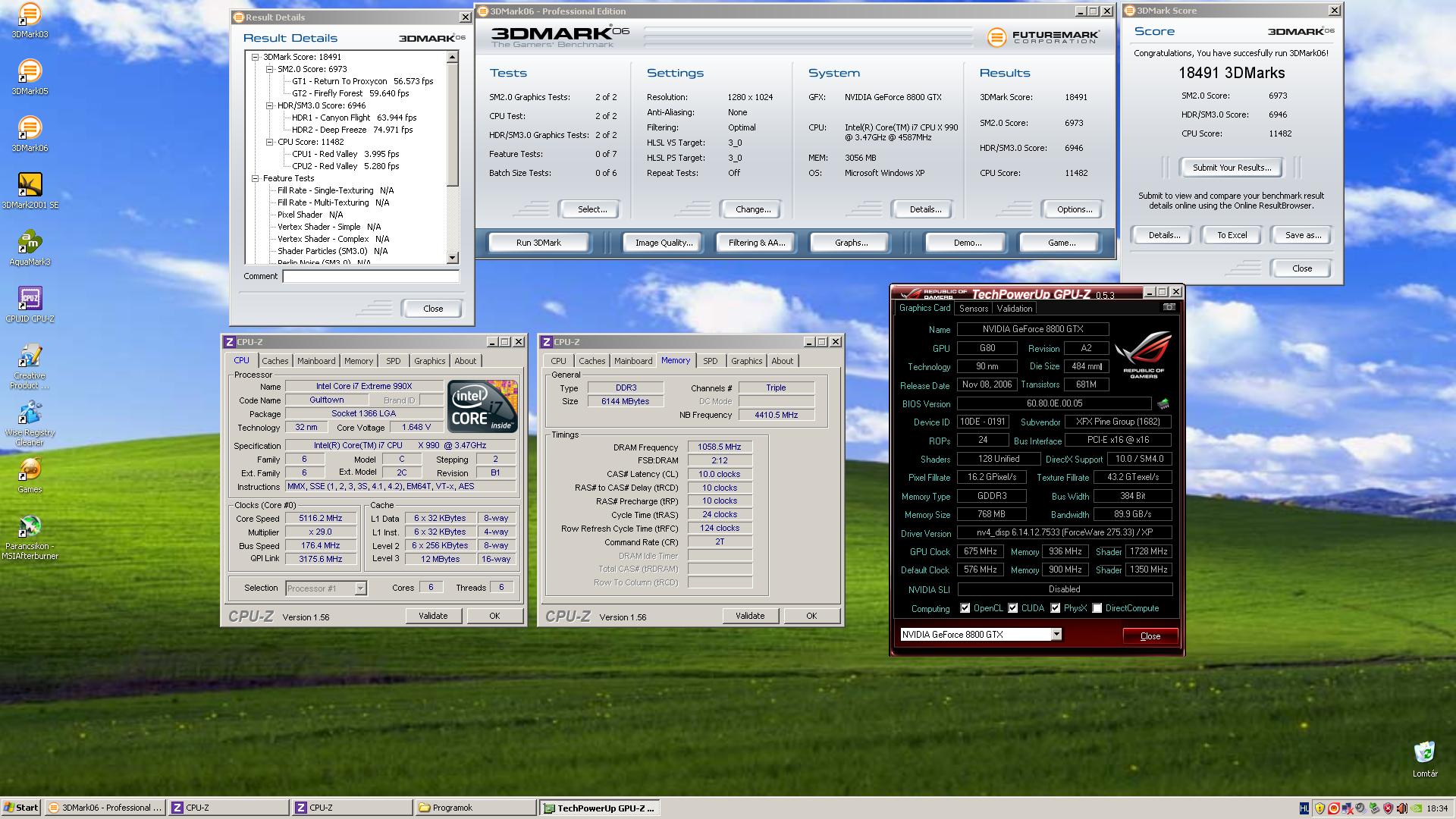Click the Result Details scrollbar down arrow
The width and height of the screenshot is (1456, 819).
tap(453, 258)
